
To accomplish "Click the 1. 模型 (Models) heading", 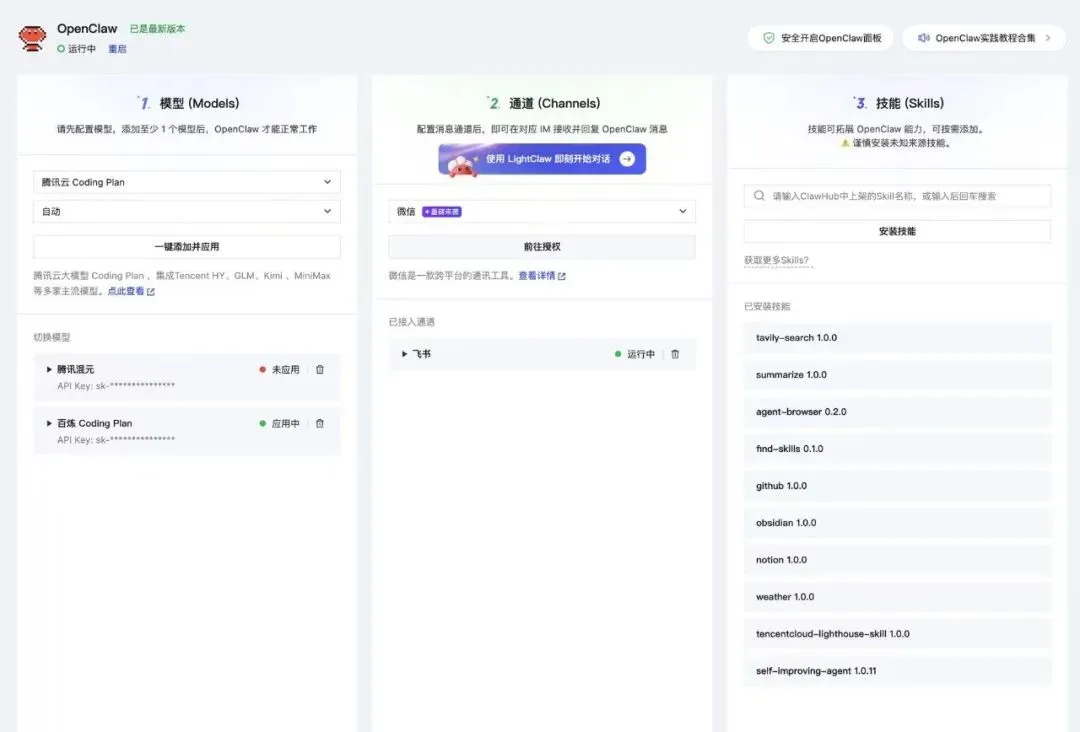I will [187, 103].
